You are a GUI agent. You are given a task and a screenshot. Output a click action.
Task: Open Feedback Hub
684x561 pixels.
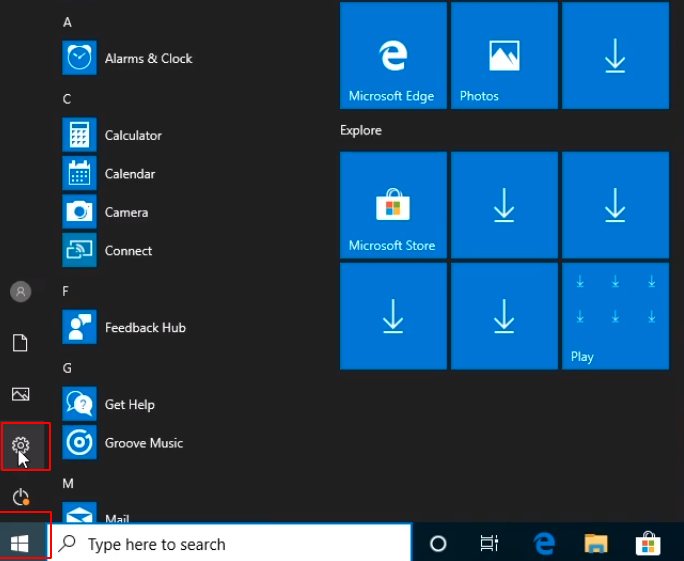pyautogui.click(x=124, y=327)
